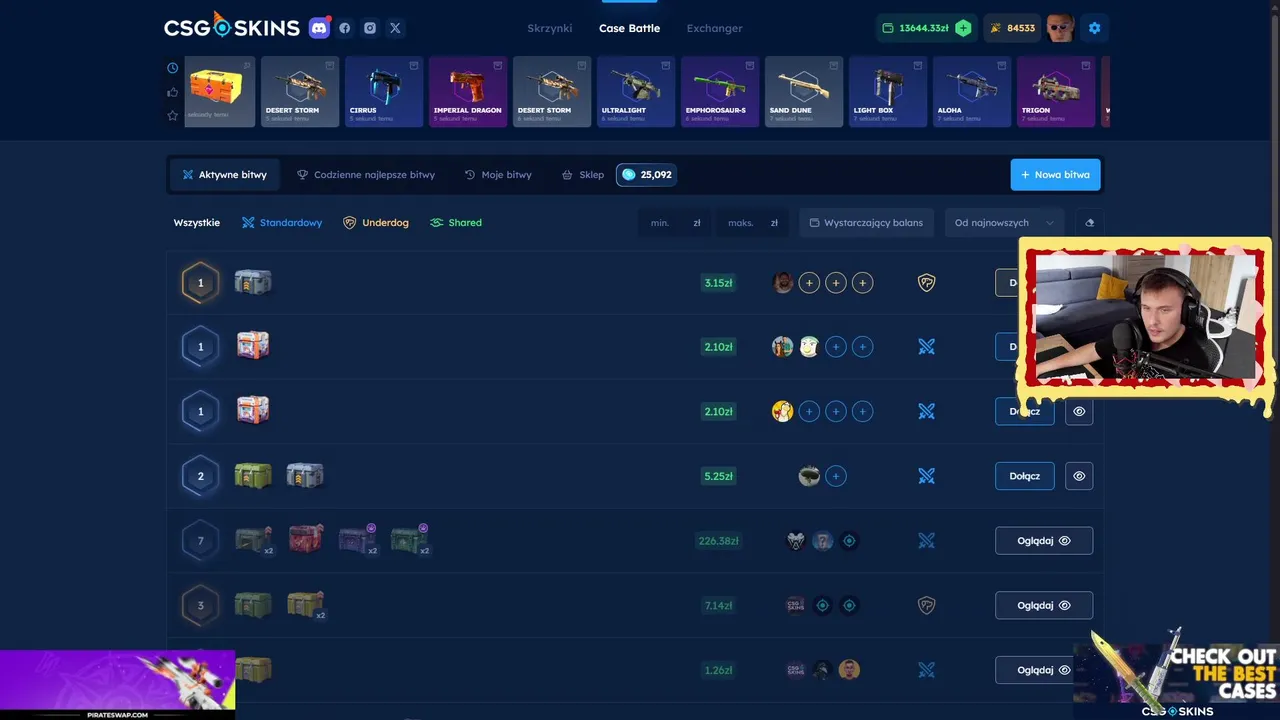Toggle the thumbs-up best drops filter
The image size is (1280, 720).
pyautogui.click(x=173, y=92)
